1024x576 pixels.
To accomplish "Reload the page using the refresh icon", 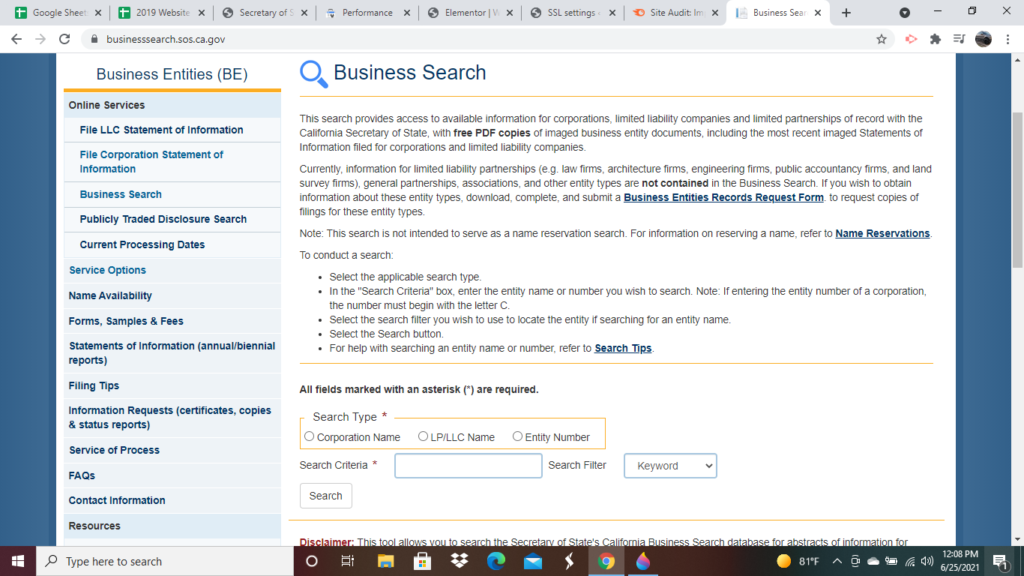I will click(x=63, y=38).
